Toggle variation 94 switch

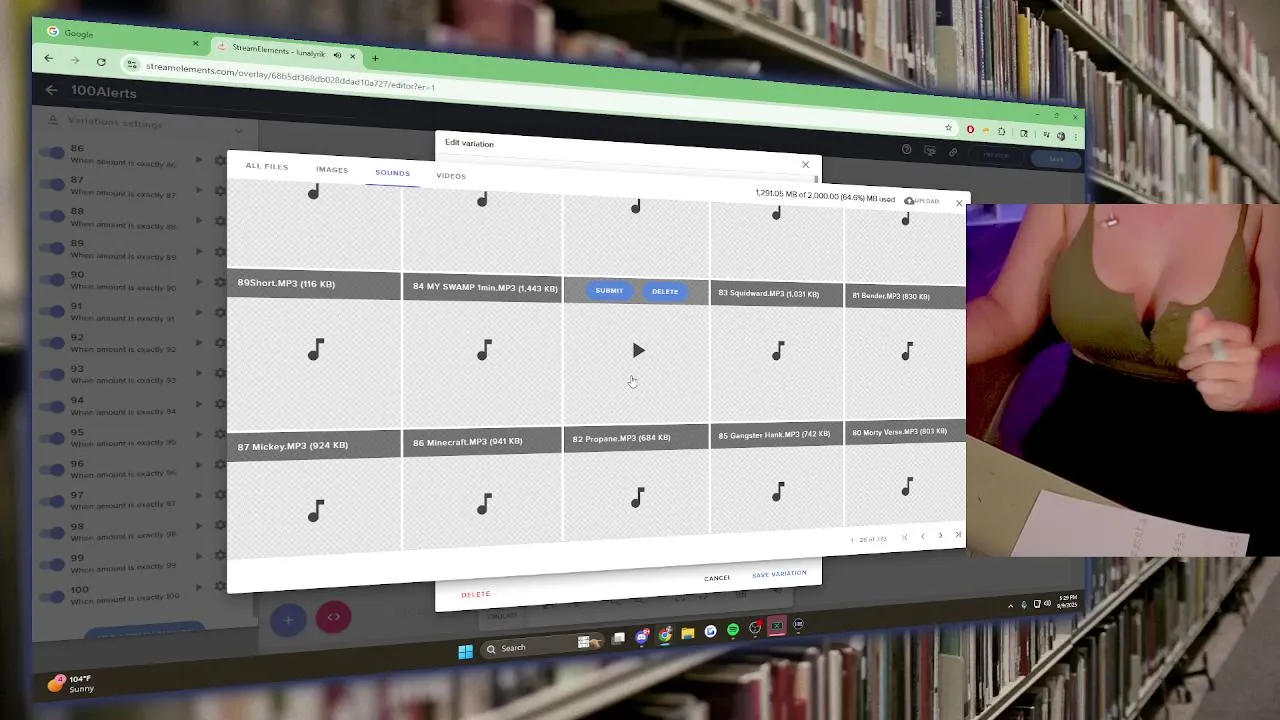(x=52, y=405)
